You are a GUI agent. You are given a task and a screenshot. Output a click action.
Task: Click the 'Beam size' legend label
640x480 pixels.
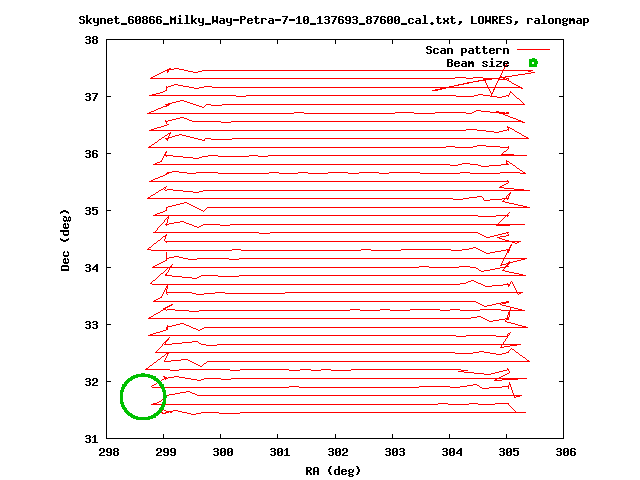(478, 63)
